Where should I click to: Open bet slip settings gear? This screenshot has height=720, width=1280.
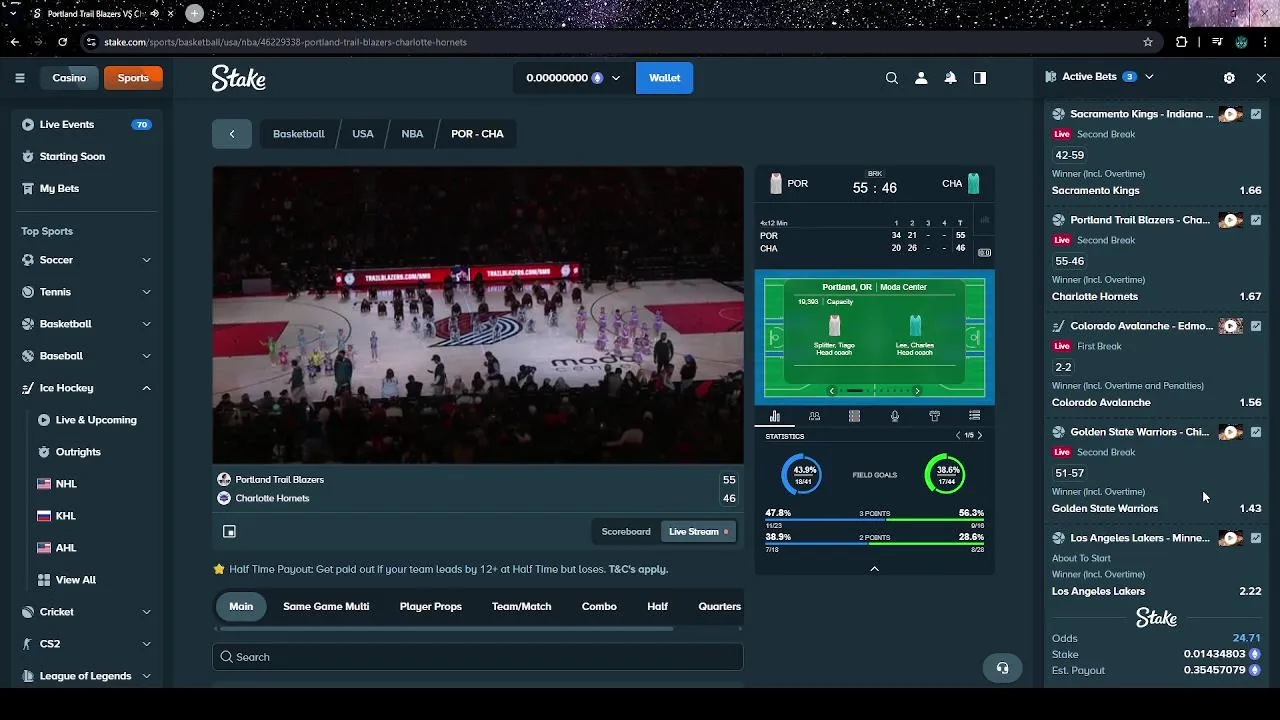pyautogui.click(x=1229, y=77)
